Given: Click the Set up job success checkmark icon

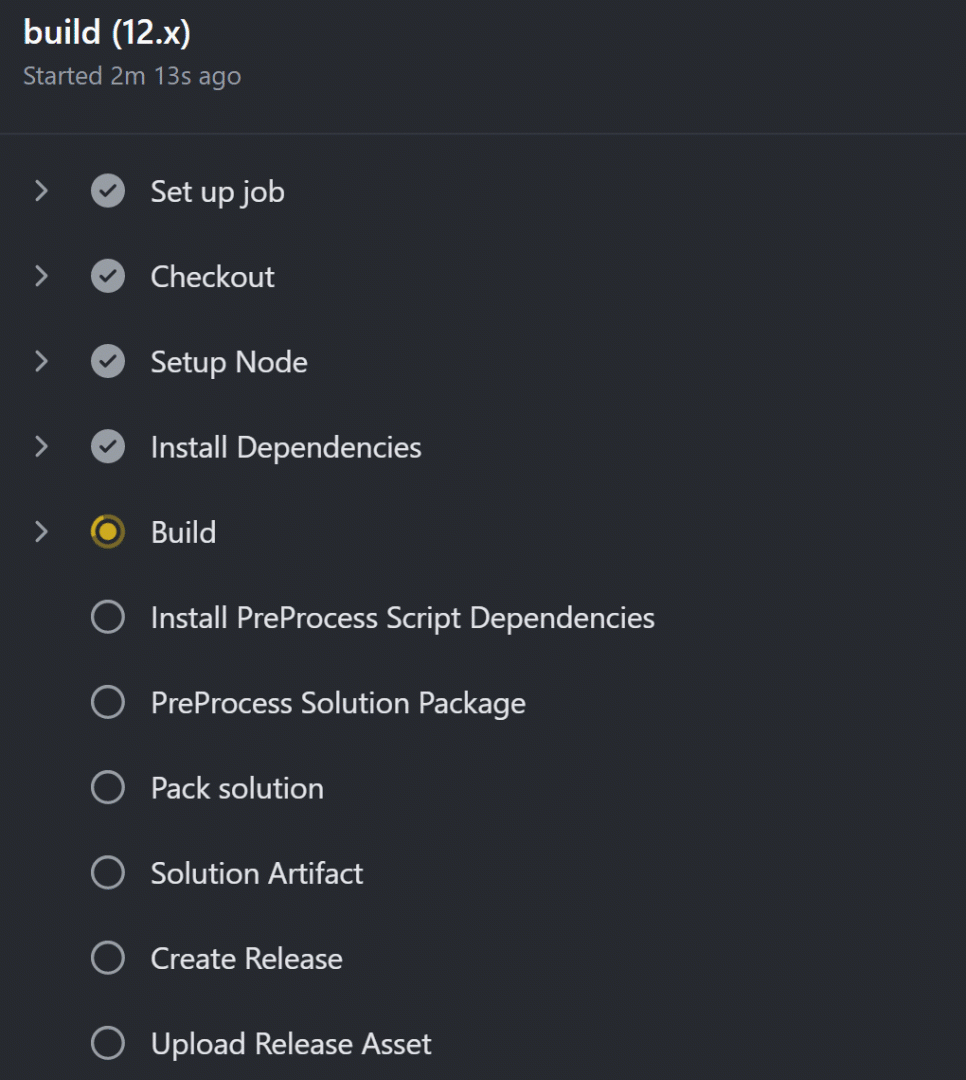Looking at the screenshot, I should [x=108, y=191].
